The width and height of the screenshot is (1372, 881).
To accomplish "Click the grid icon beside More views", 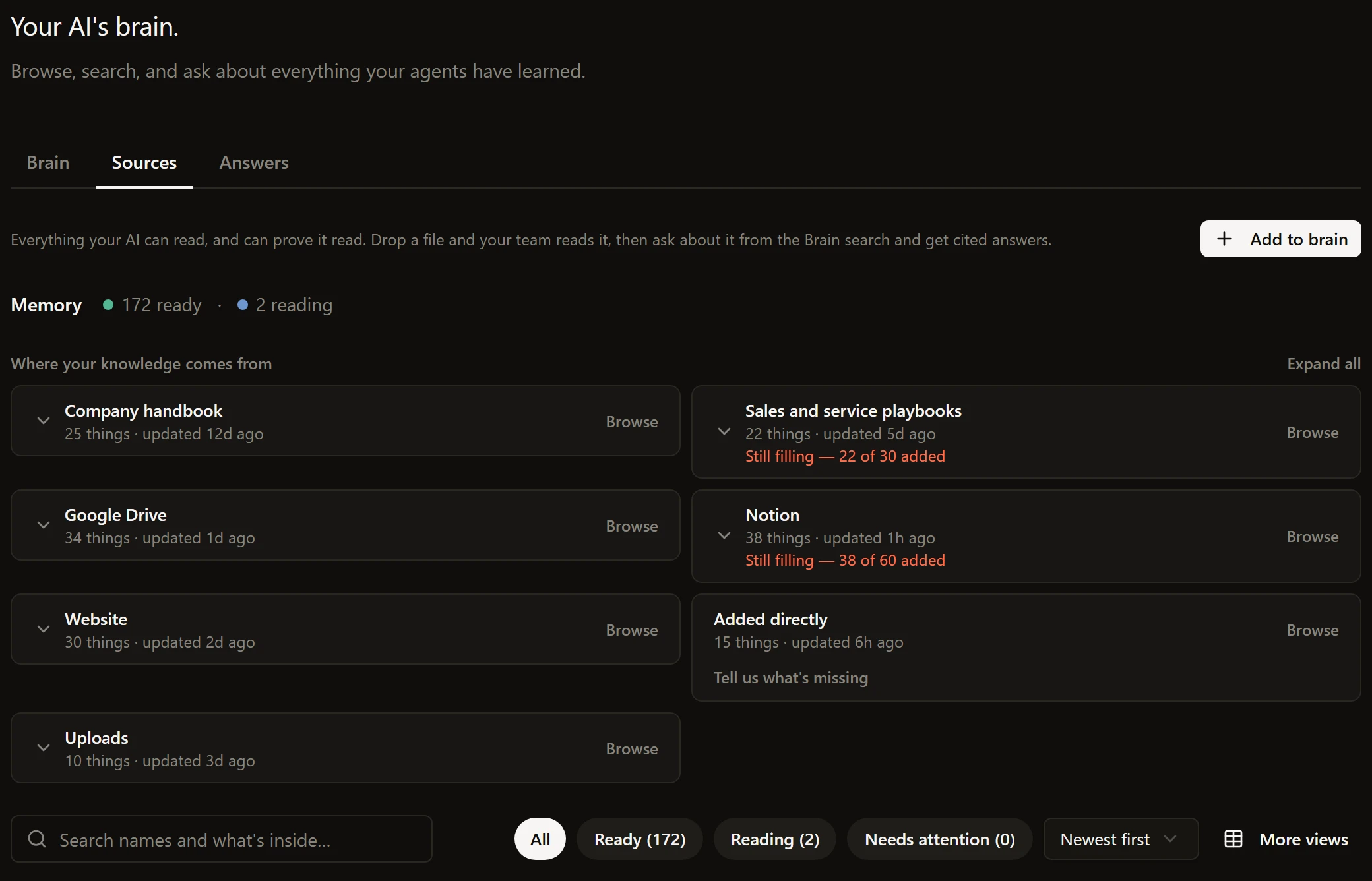I will (1233, 839).
